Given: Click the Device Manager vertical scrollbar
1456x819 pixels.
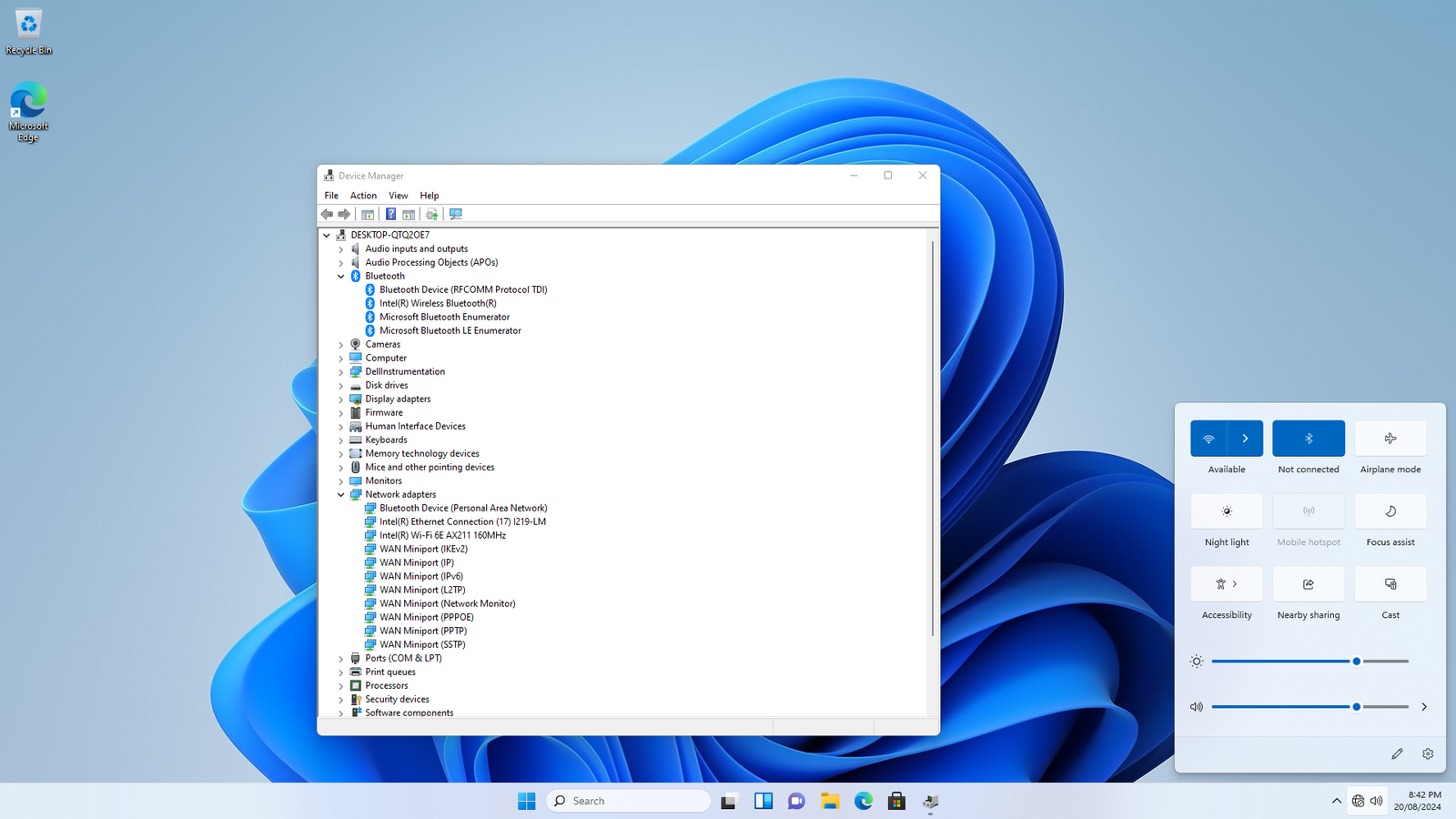Looking at the screenshot, I should (x=933, y=439).
